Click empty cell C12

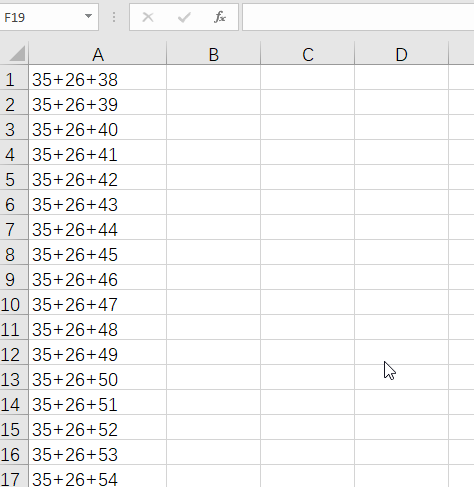tap(307, 352)
